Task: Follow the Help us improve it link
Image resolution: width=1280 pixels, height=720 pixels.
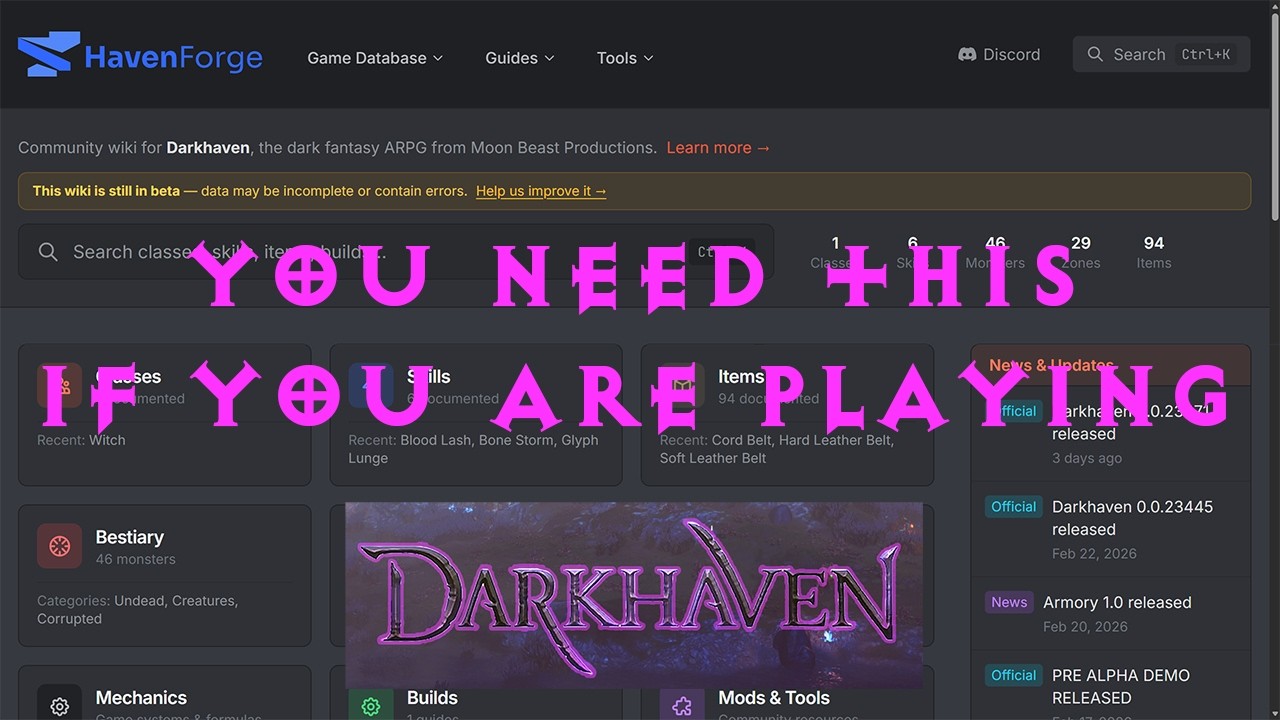Action: pyautogui.click(x=541, y=191)
